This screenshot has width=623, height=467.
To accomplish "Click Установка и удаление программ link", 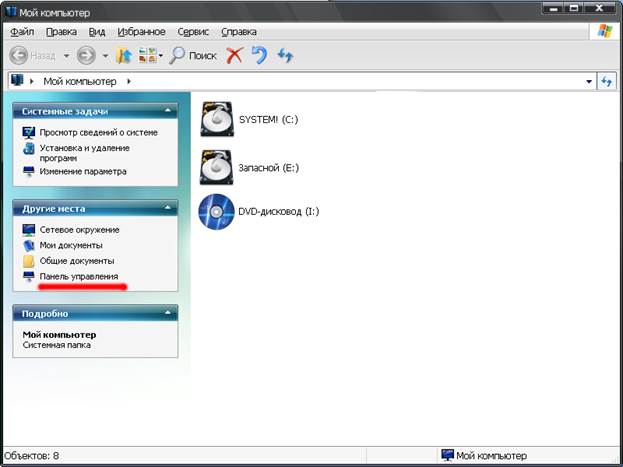I will tap(85, 153).
